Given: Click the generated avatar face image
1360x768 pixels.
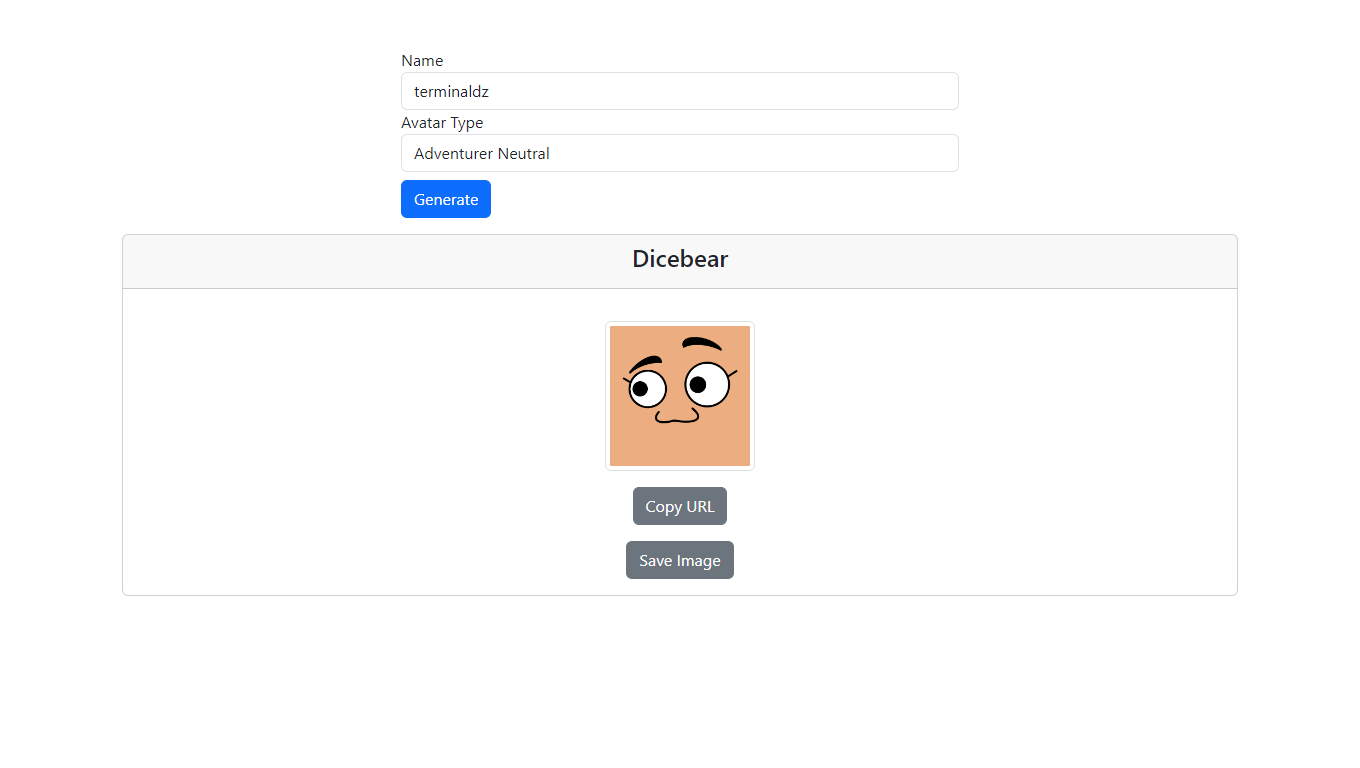Looking at the screenshot, I should click(x=680, y=396).
